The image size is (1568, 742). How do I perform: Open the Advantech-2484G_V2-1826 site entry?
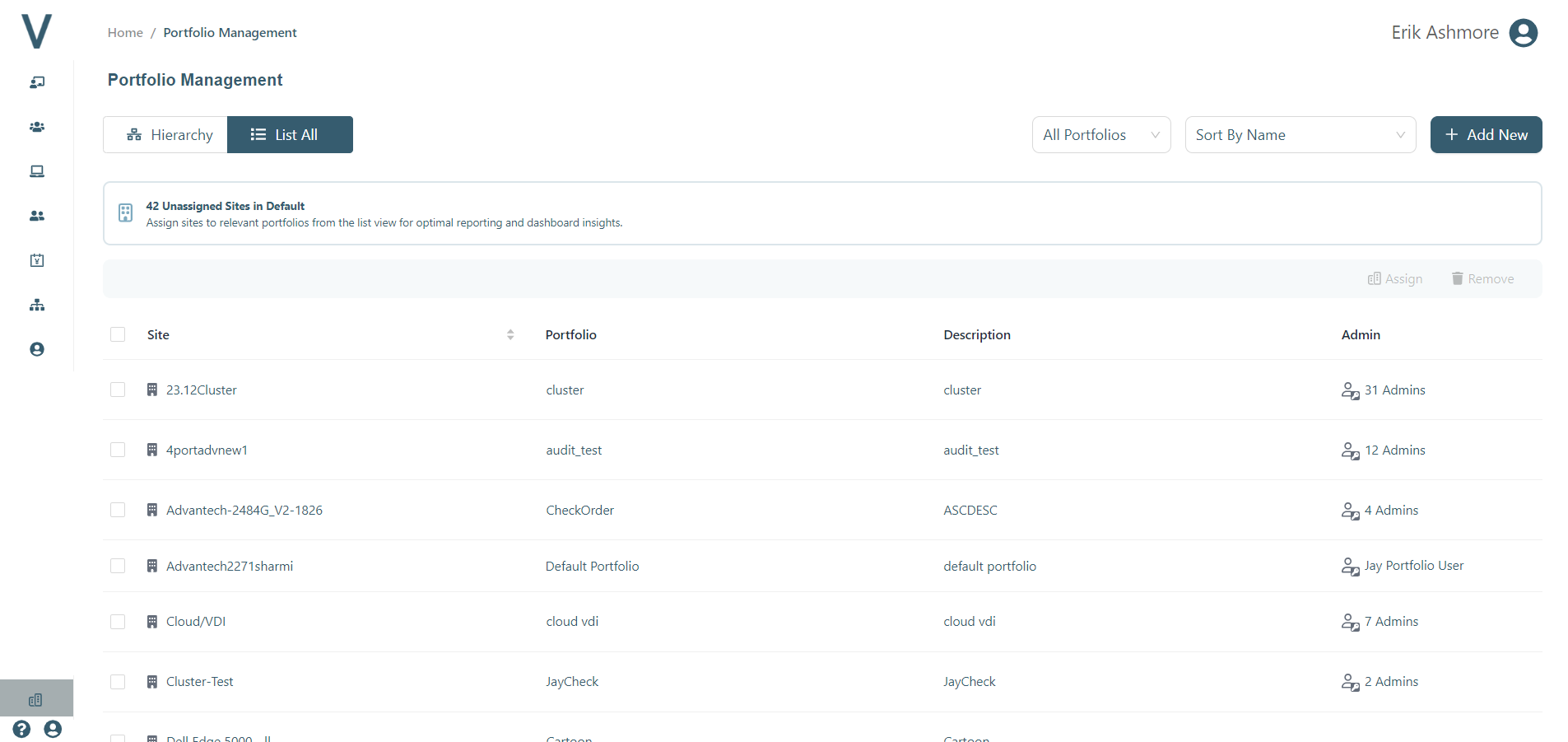tap(244, 511)
